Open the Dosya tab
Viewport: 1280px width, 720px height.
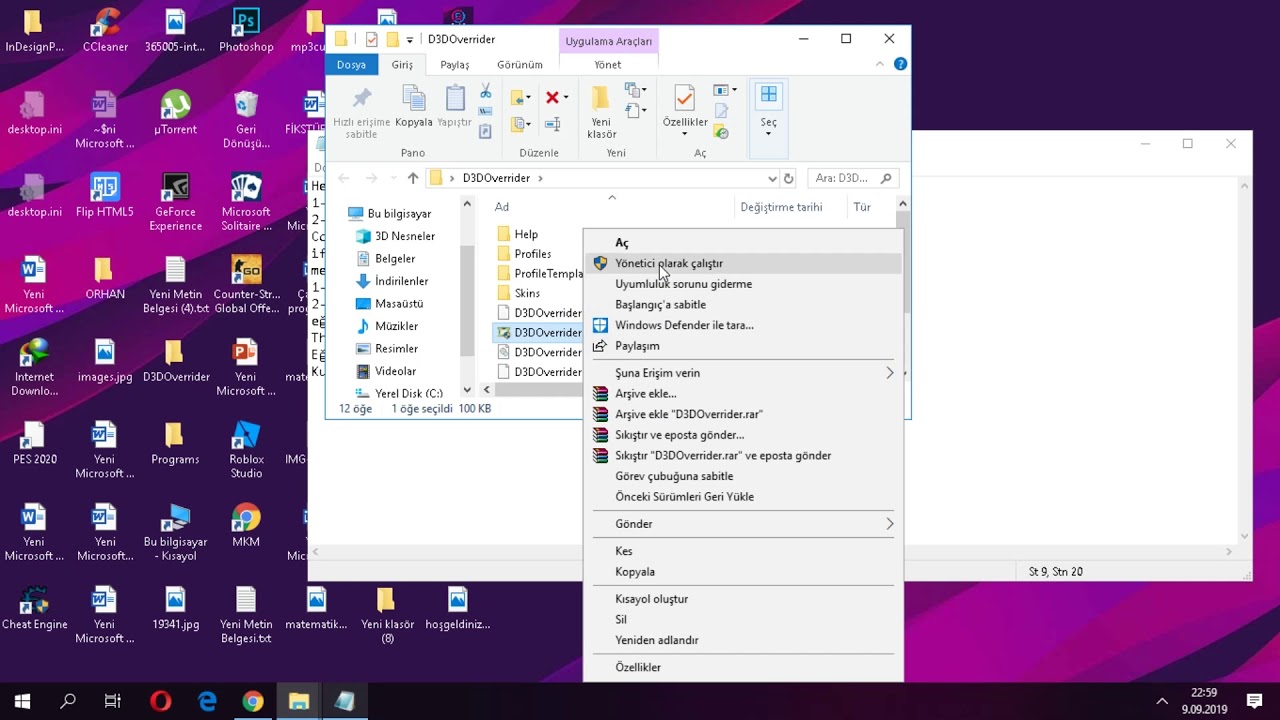tap(351, 65)
